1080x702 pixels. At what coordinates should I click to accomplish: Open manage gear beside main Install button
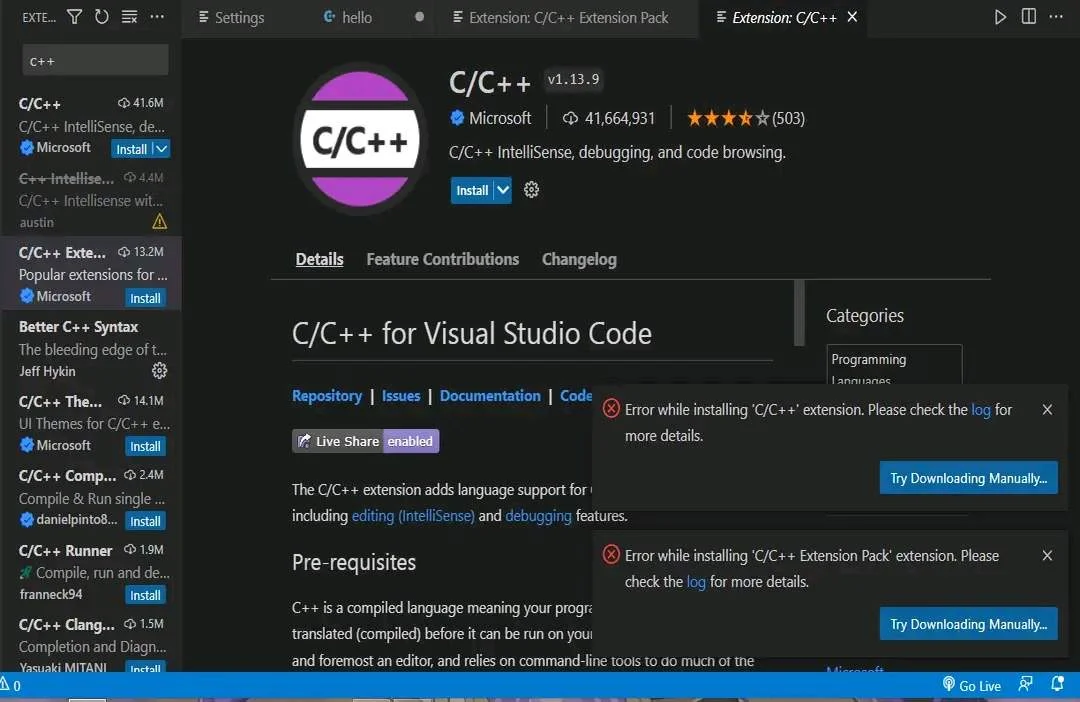pos(531,189)
